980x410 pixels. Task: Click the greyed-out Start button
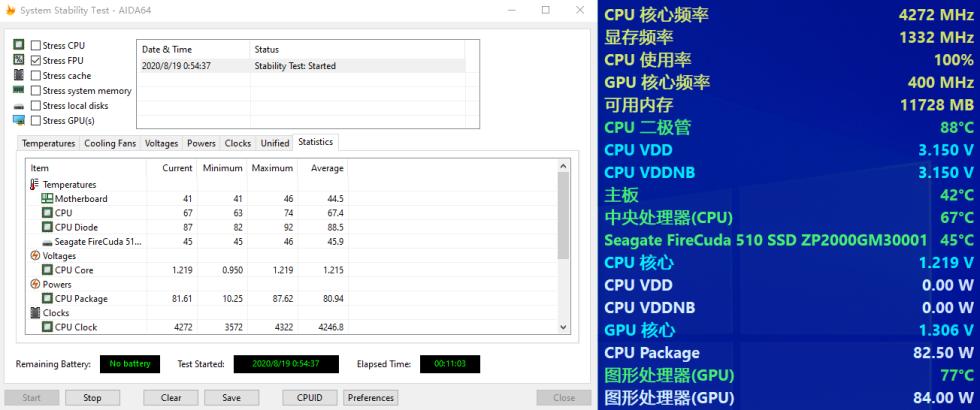31,398
